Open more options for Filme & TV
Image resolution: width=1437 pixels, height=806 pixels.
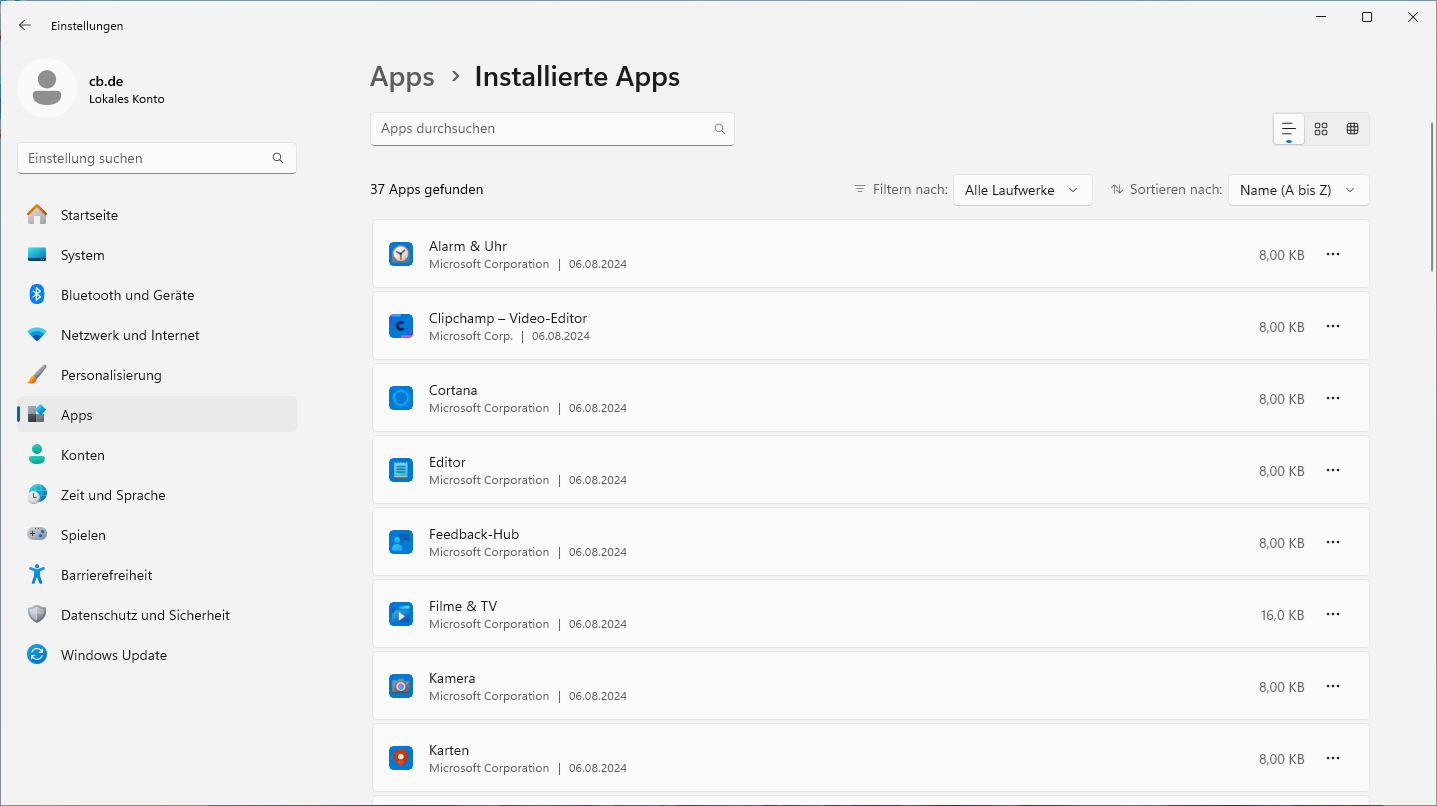click(x=1333, y=614)
